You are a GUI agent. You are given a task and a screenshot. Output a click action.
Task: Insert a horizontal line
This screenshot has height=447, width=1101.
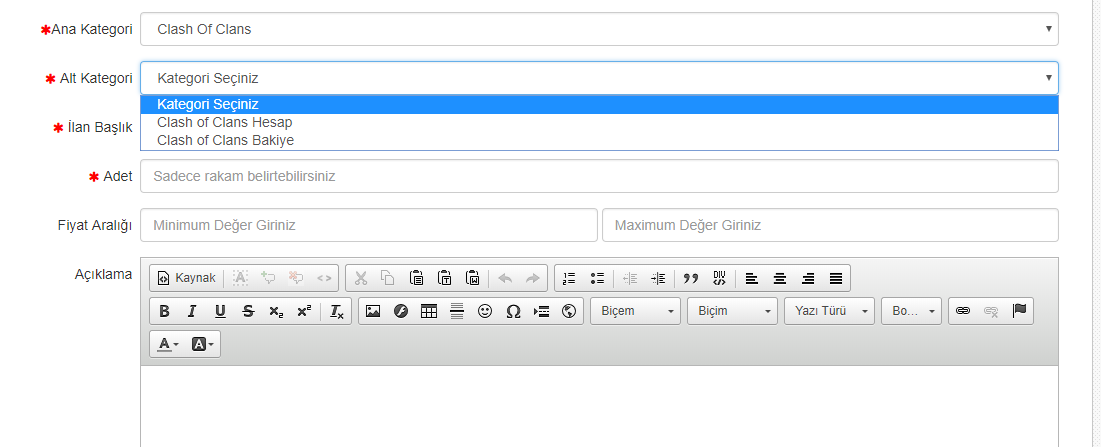click(x=457, y=311)
